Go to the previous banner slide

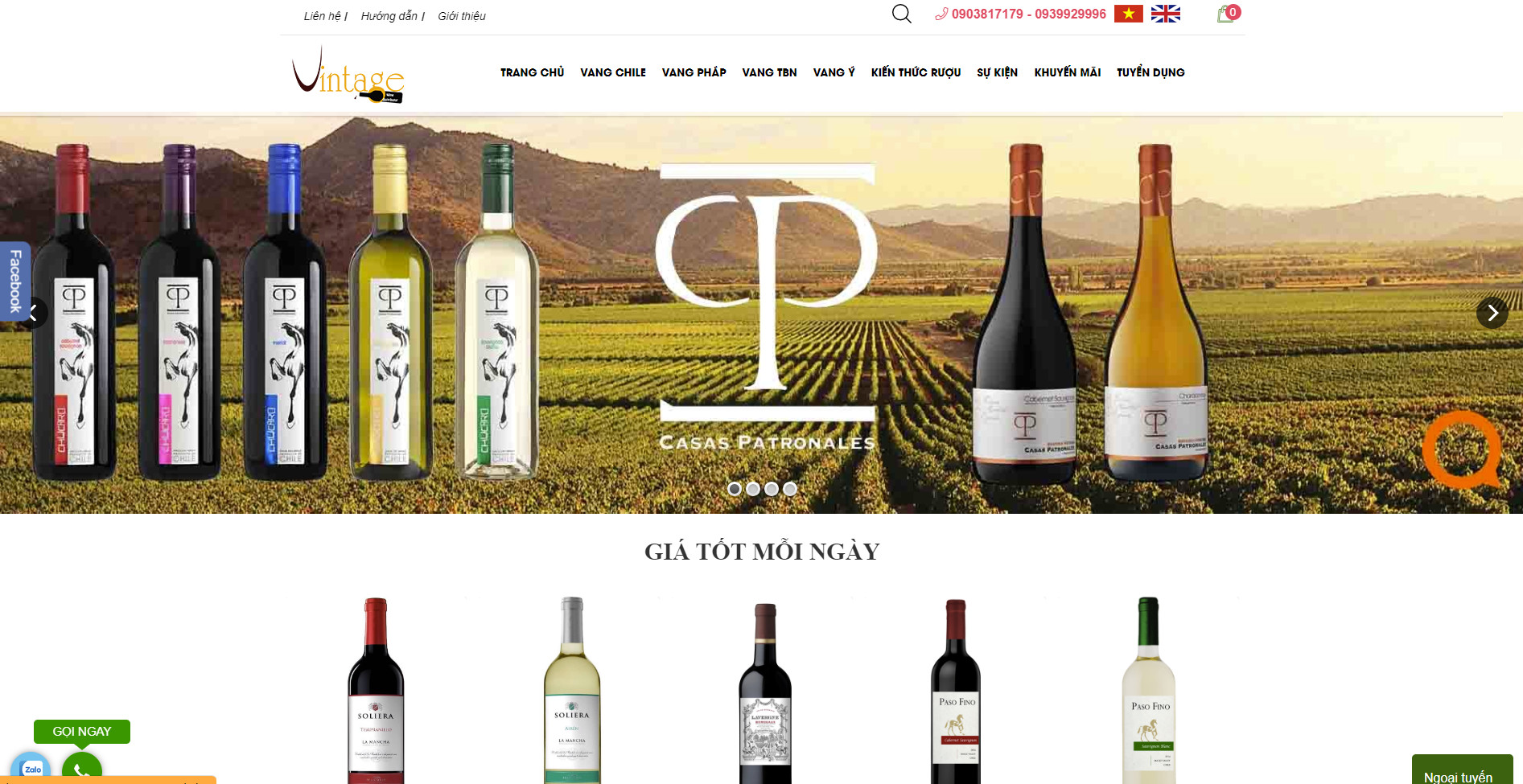tap(33, 313)
